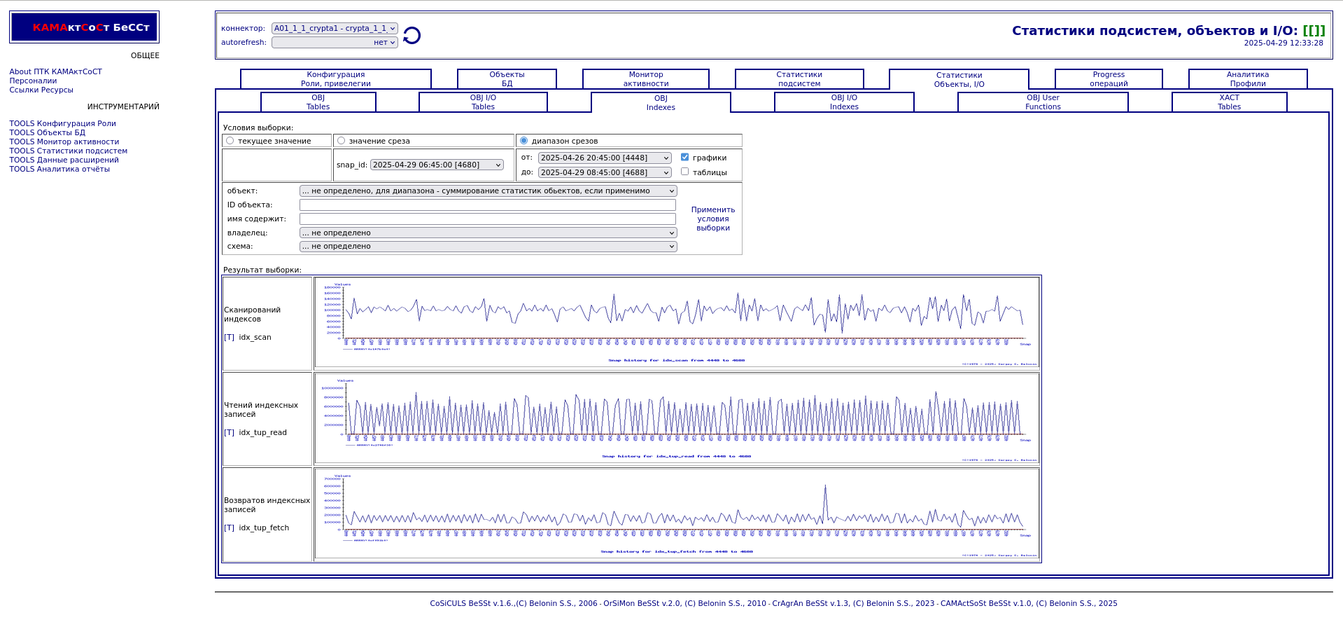Click the circular refresh arrow icon
Image resolution: width=1343 pixels, height=627 pixels.
point(411,36)
